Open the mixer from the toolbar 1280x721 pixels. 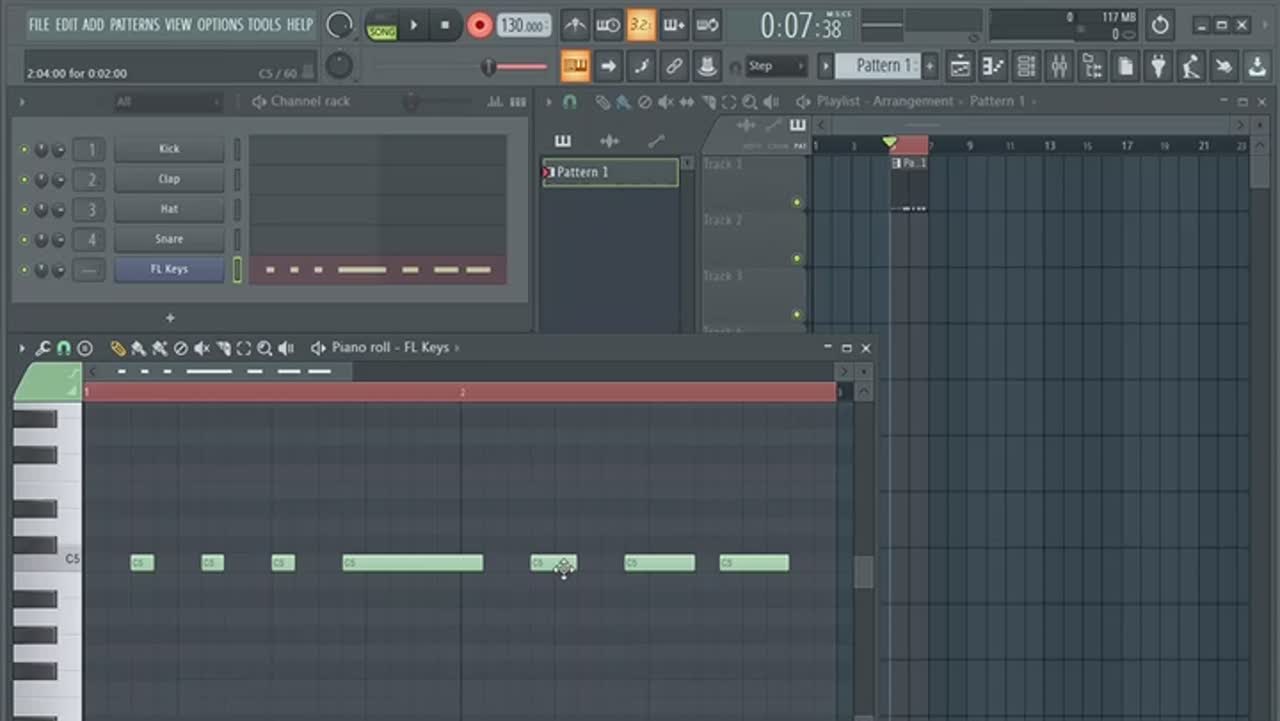1059,67
